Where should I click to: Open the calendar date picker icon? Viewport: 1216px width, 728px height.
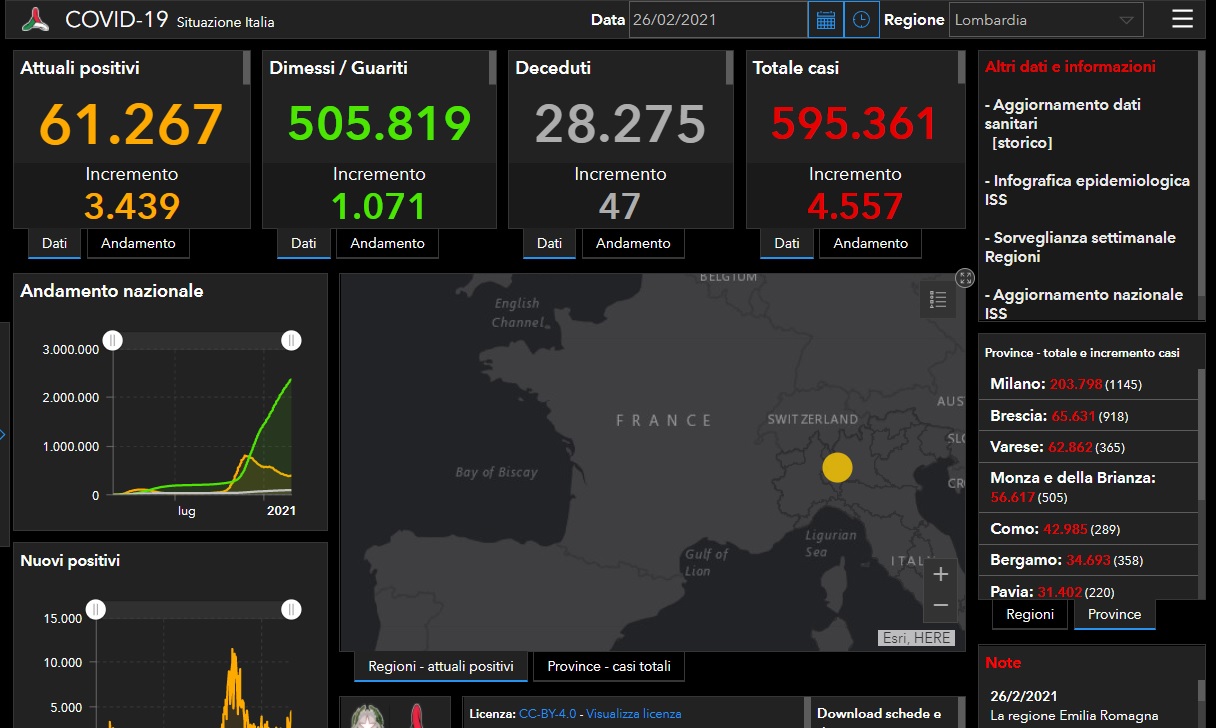pos(826,20)
